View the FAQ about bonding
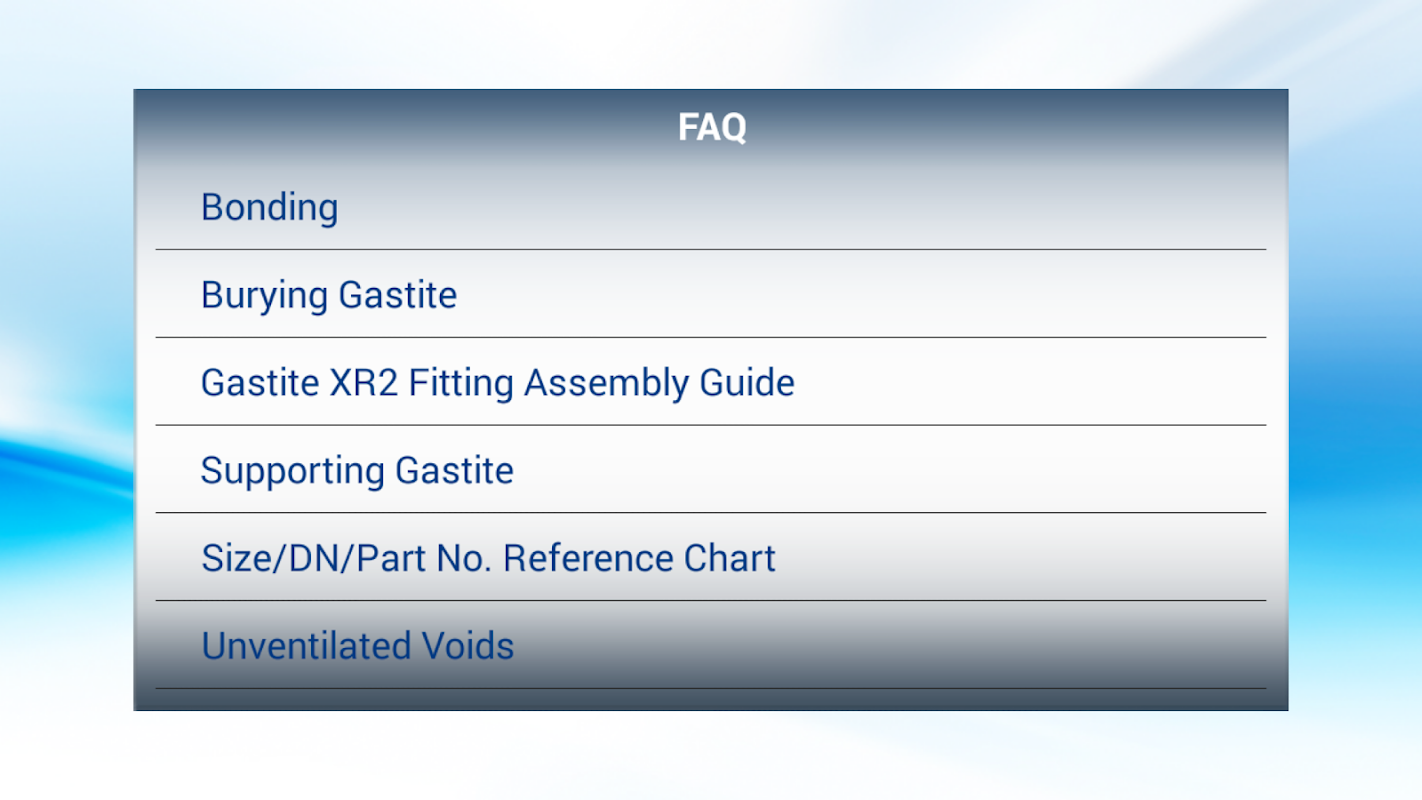 [x=270, y=208]
